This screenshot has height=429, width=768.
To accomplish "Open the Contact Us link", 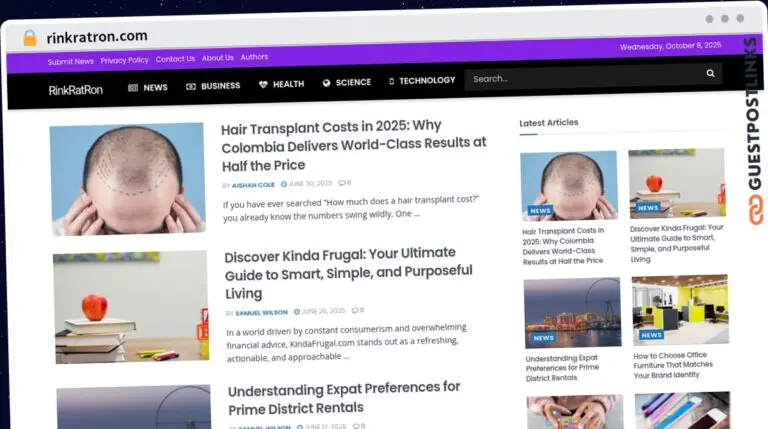I will [175, 59].
